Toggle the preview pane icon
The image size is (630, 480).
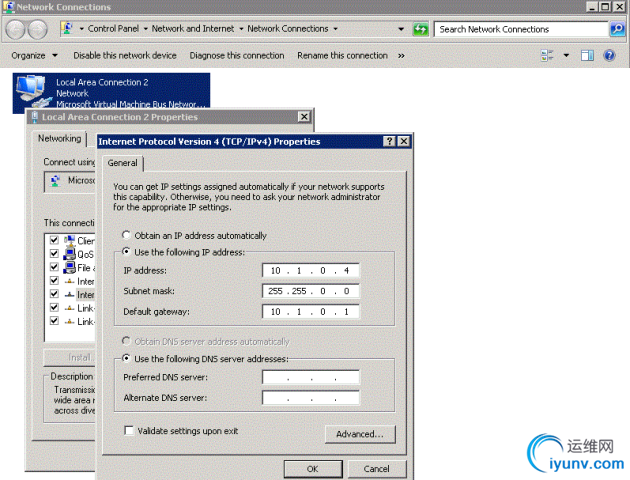[x=588, y=55]
